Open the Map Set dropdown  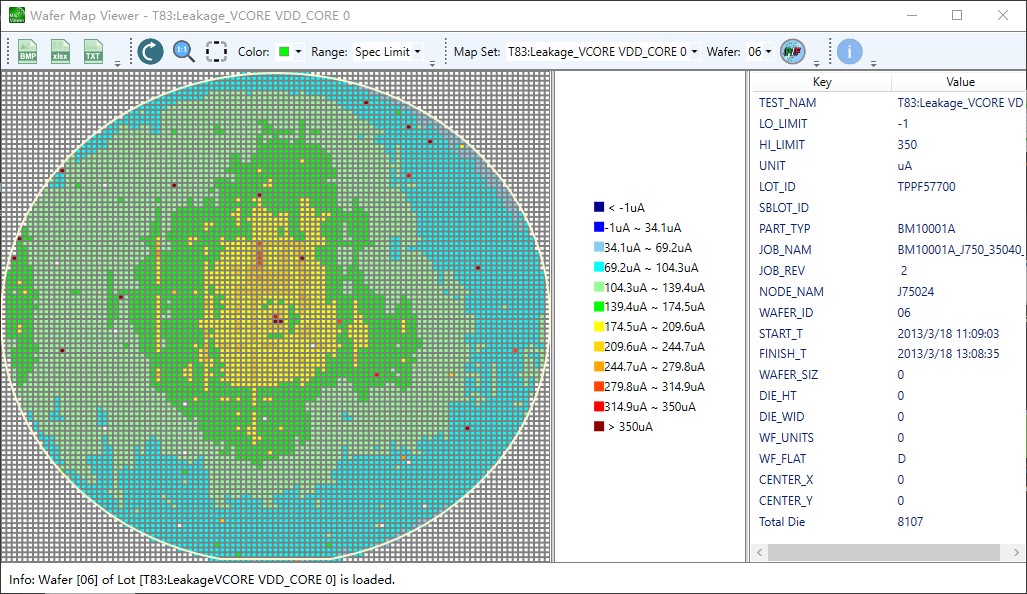[x=602, y=52]
